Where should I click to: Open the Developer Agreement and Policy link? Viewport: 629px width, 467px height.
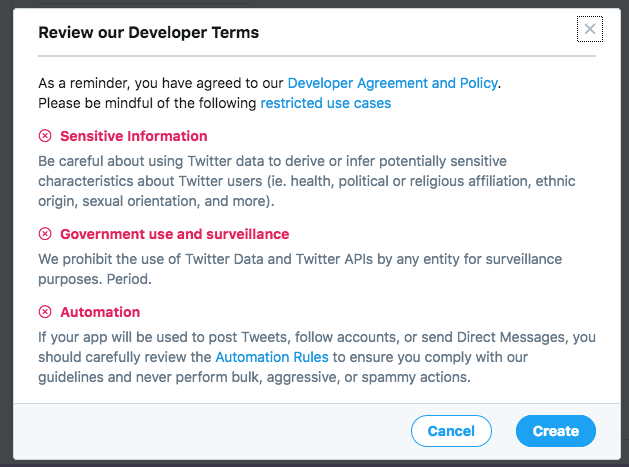pos(393,83)
